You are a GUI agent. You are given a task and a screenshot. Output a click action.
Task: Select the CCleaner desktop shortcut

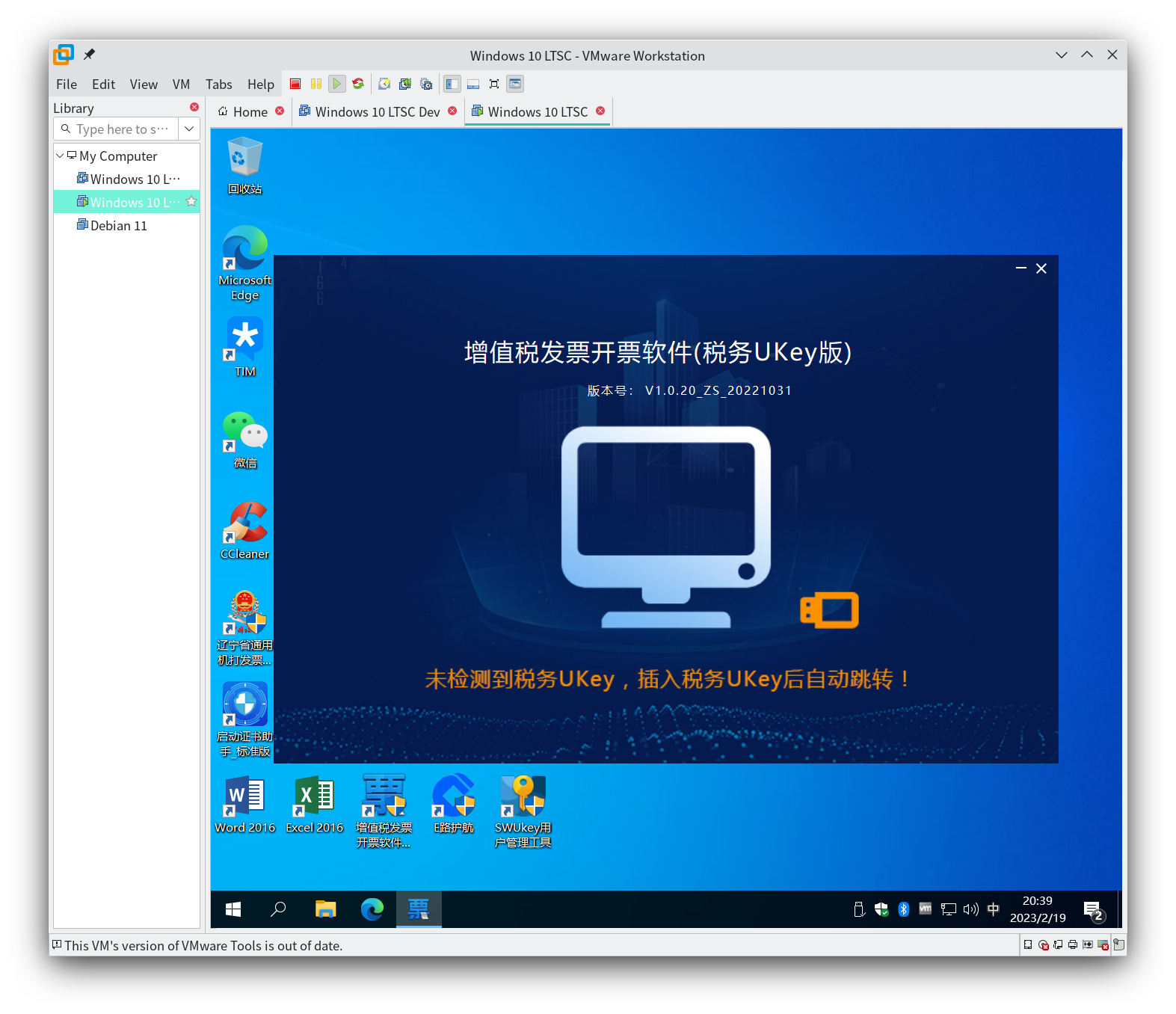pos(245,530)
